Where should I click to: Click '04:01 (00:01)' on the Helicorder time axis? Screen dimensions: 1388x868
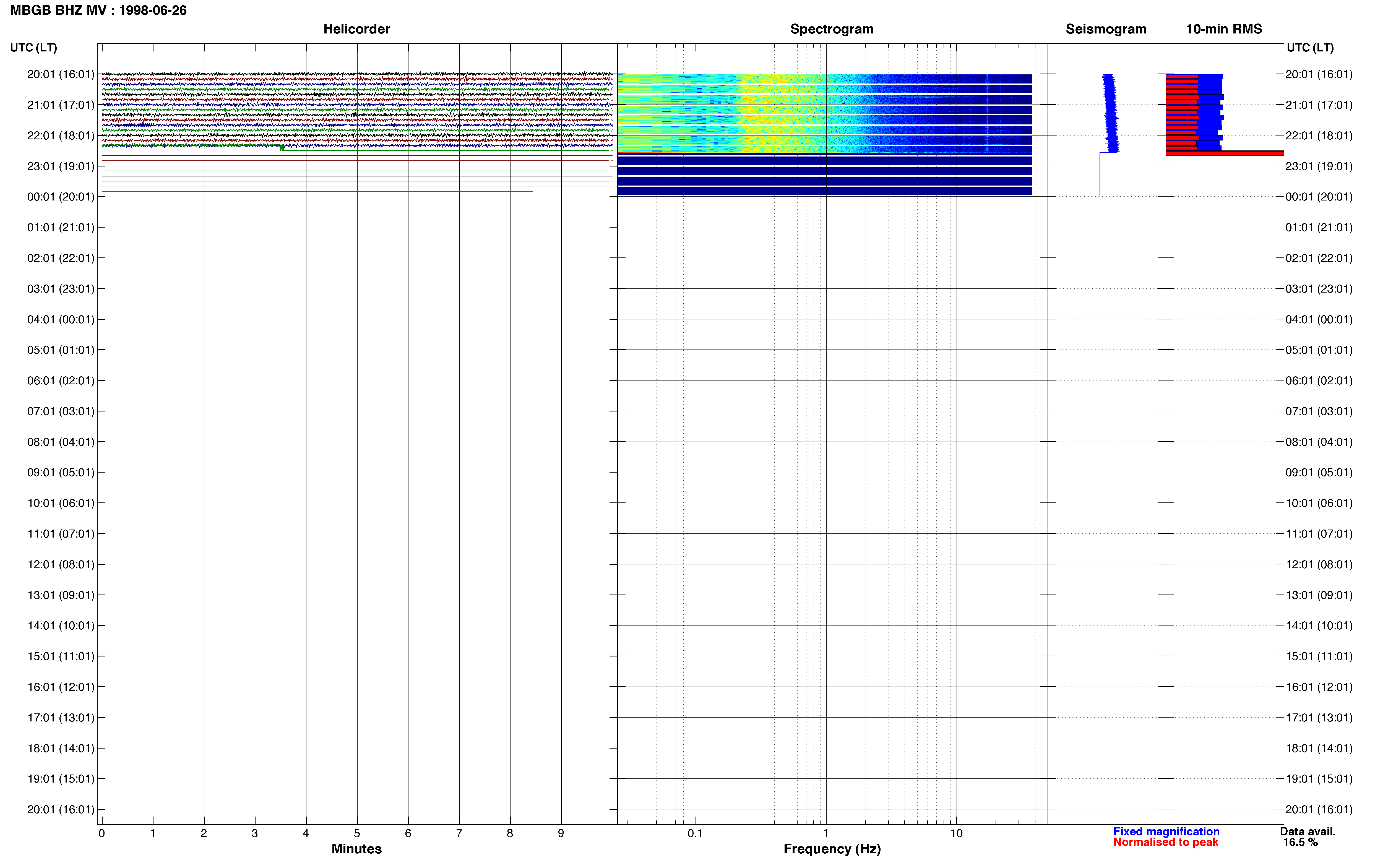61,319
